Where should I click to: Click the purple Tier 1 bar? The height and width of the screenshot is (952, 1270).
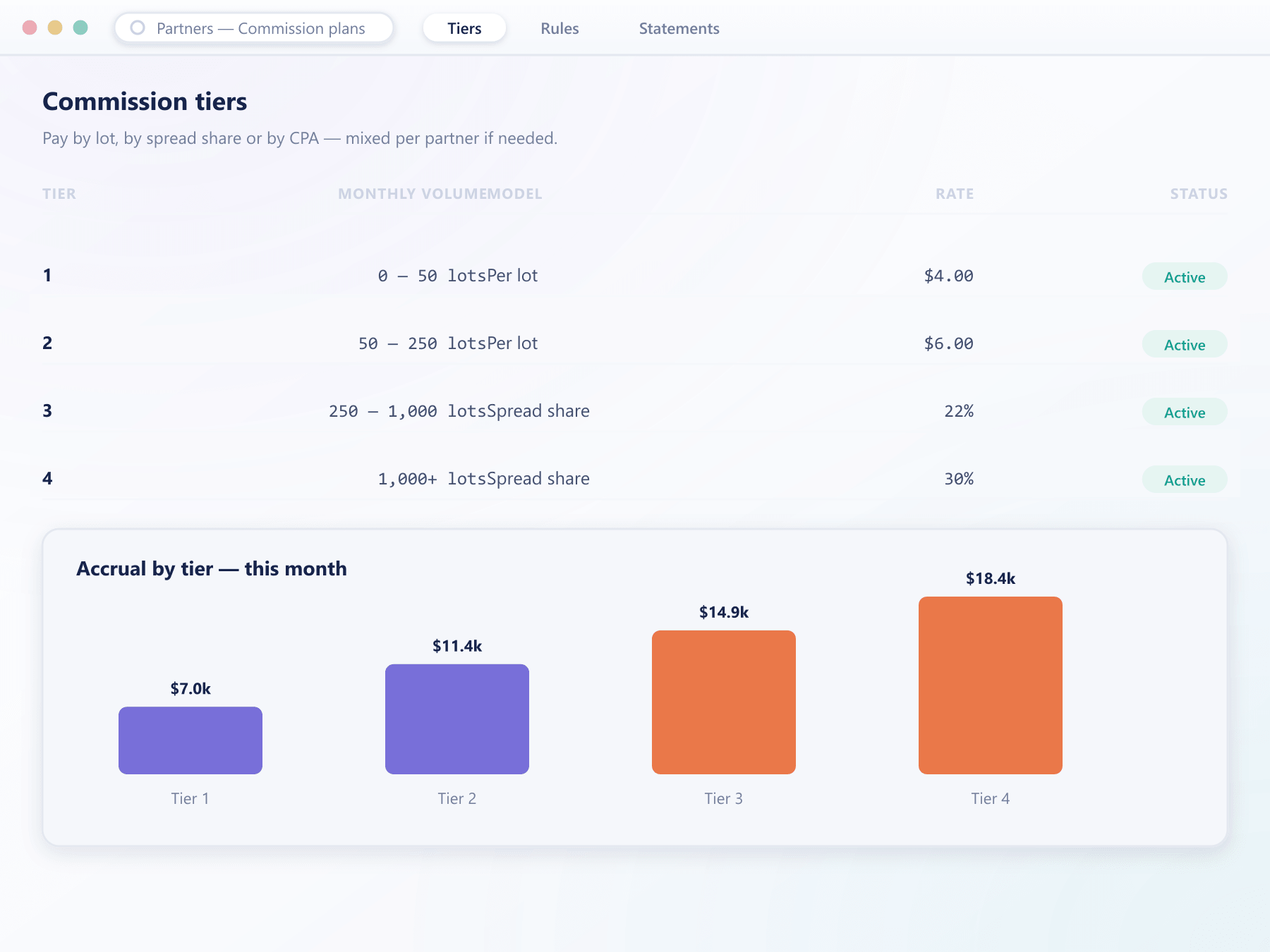pos(190,740)
